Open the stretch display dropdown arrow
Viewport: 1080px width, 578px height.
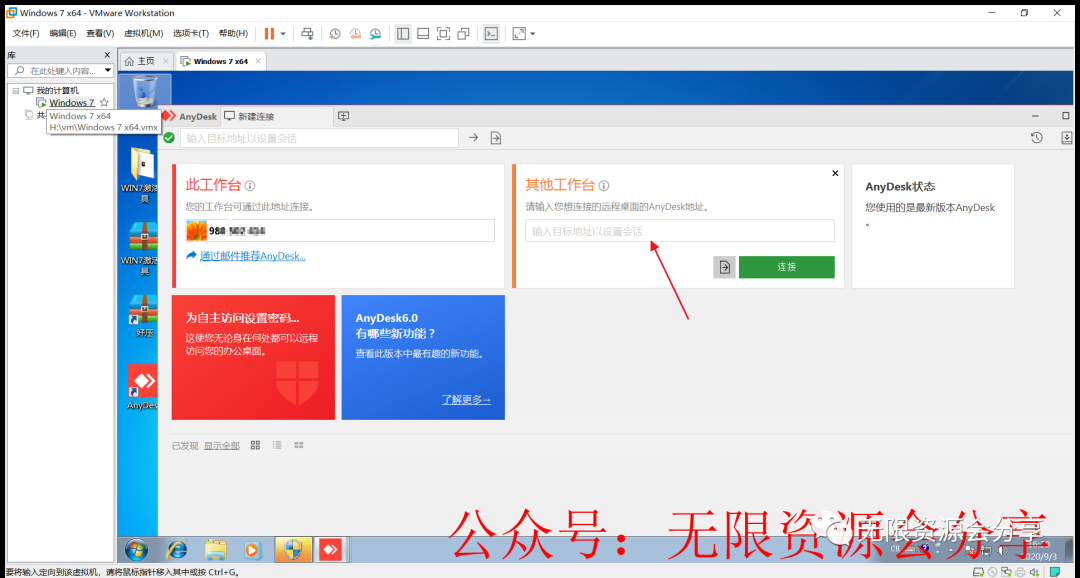click(x=532, y=33)
